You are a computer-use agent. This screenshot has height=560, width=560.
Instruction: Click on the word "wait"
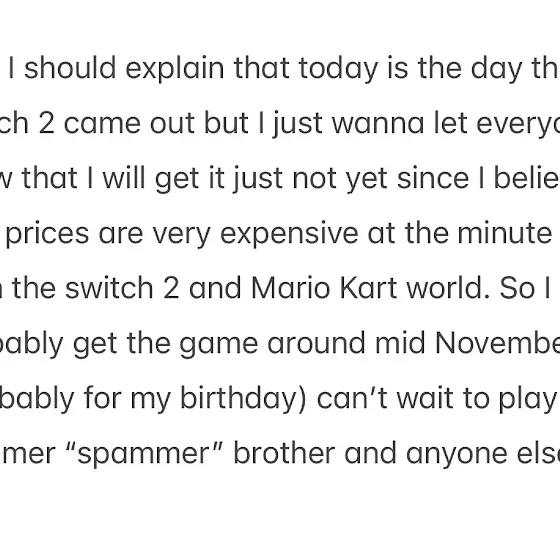425,399
